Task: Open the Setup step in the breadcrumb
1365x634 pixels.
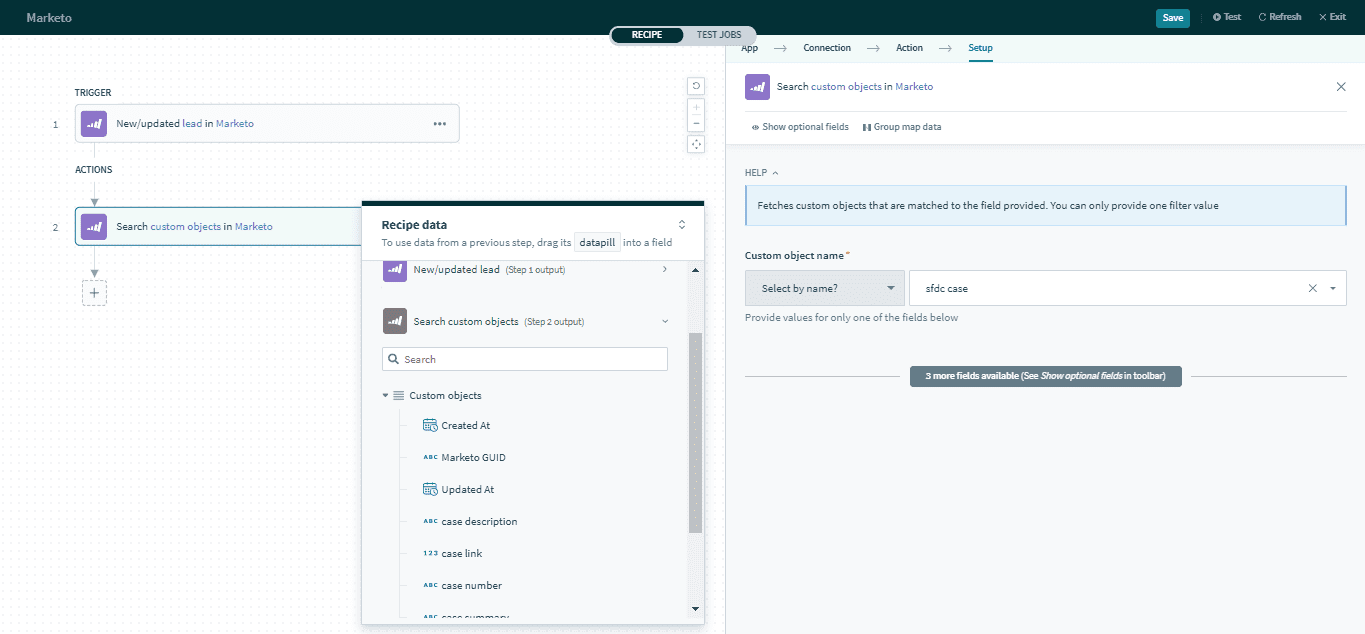Action: tap(980, 48)
